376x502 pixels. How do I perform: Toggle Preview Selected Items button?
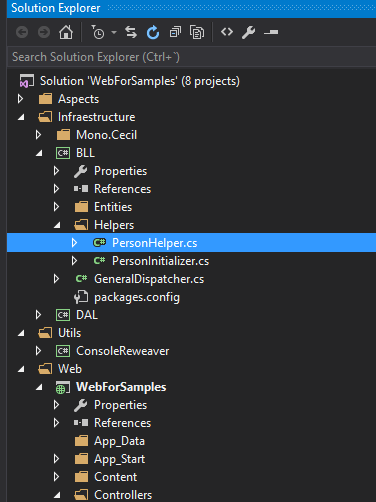click(x=271, y=32)
